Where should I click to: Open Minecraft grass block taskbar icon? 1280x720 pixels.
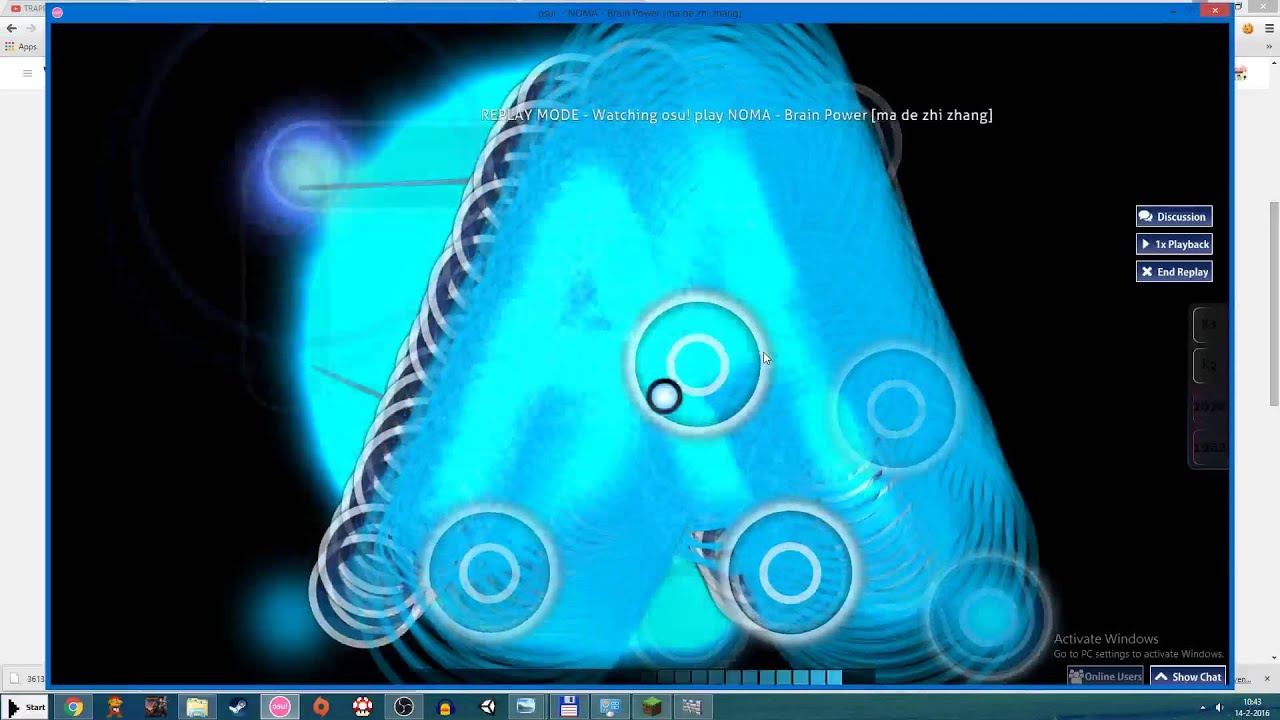click(652, 707)
